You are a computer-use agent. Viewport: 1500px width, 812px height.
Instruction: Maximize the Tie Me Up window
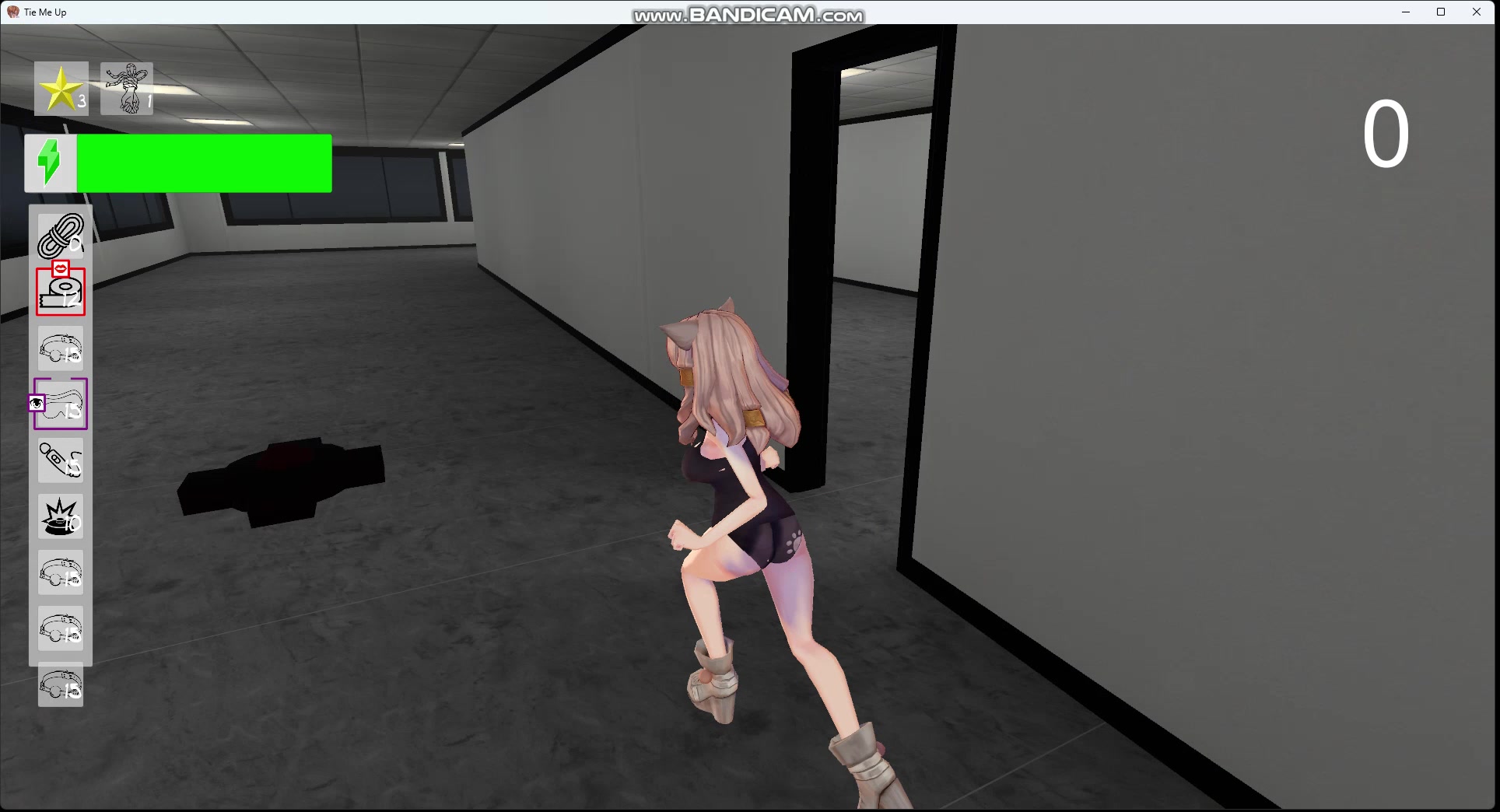coord(1441,12)
